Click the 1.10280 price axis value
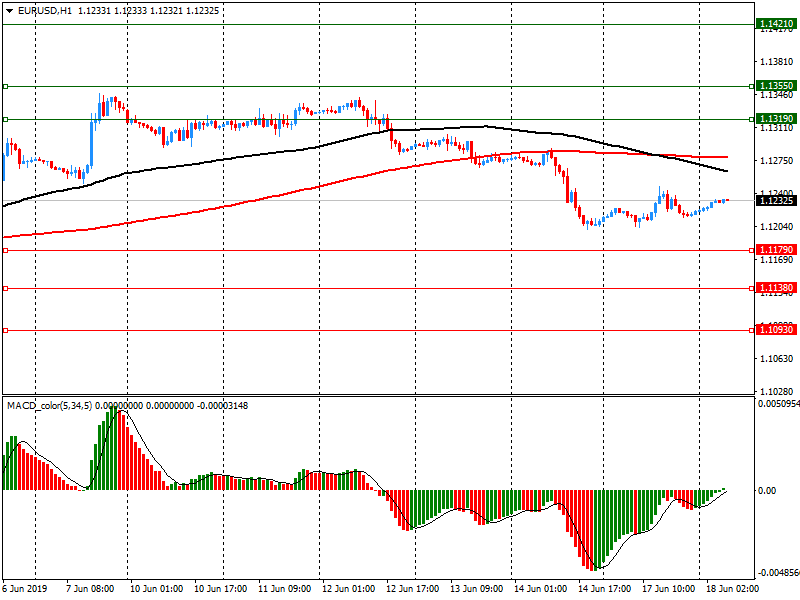This screenshot has width=800, height=600. point(777,392)
